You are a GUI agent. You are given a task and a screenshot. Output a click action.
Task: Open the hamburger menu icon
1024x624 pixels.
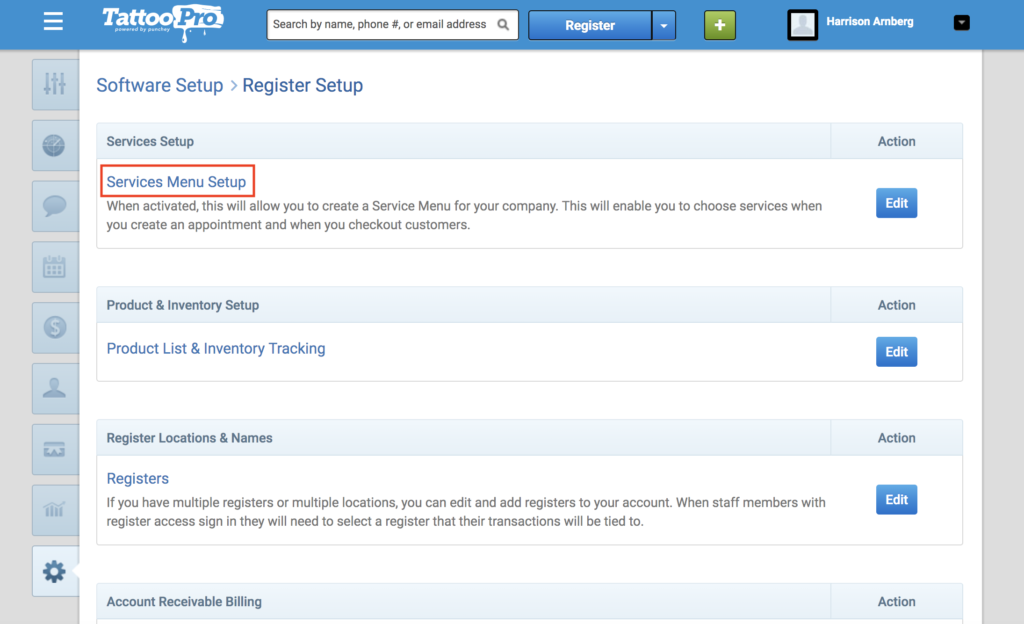(x=54, y=22)
